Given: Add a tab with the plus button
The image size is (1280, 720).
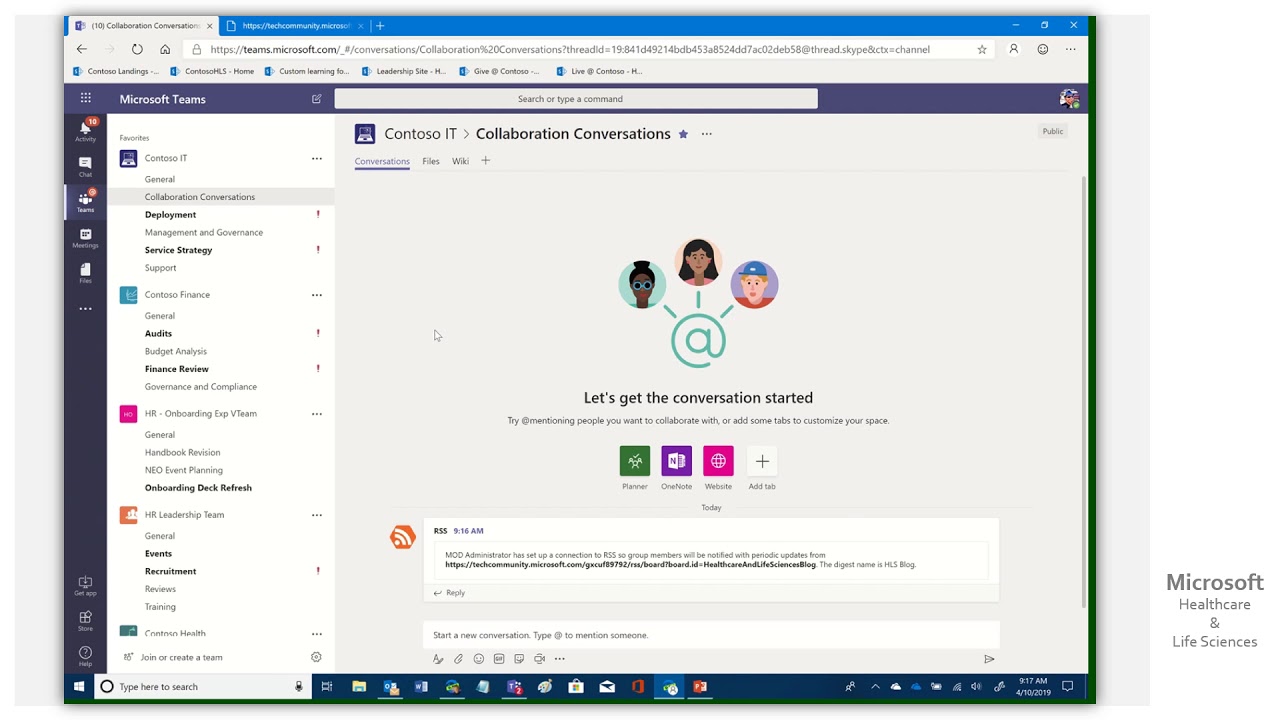Looking at the screenshot, I should point(486,160).
